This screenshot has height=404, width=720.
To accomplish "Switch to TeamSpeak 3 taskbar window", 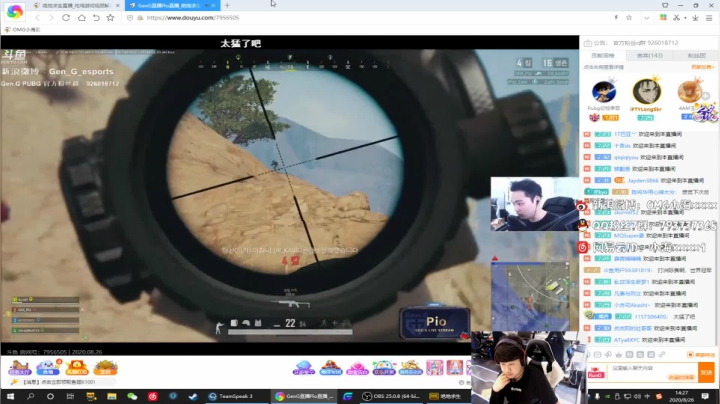I will pos(231,396).
